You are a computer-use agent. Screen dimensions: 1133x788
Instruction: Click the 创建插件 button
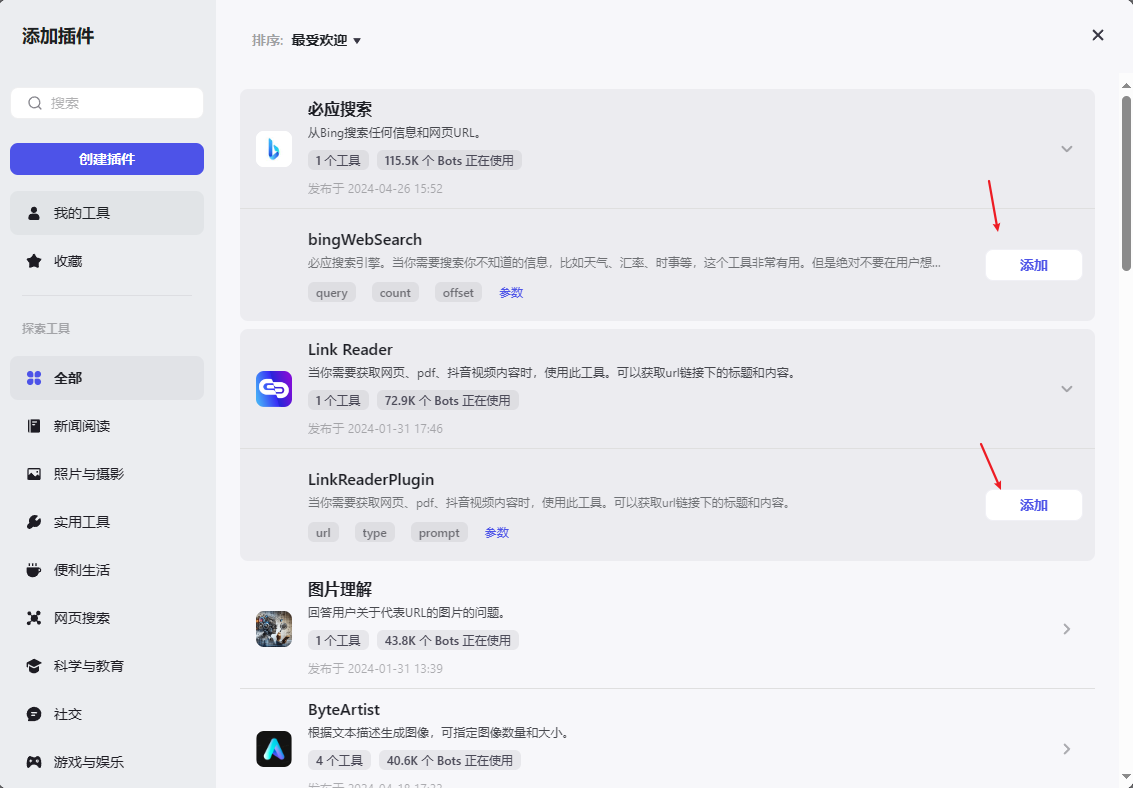pyautogui.click(x=107, y=159)
